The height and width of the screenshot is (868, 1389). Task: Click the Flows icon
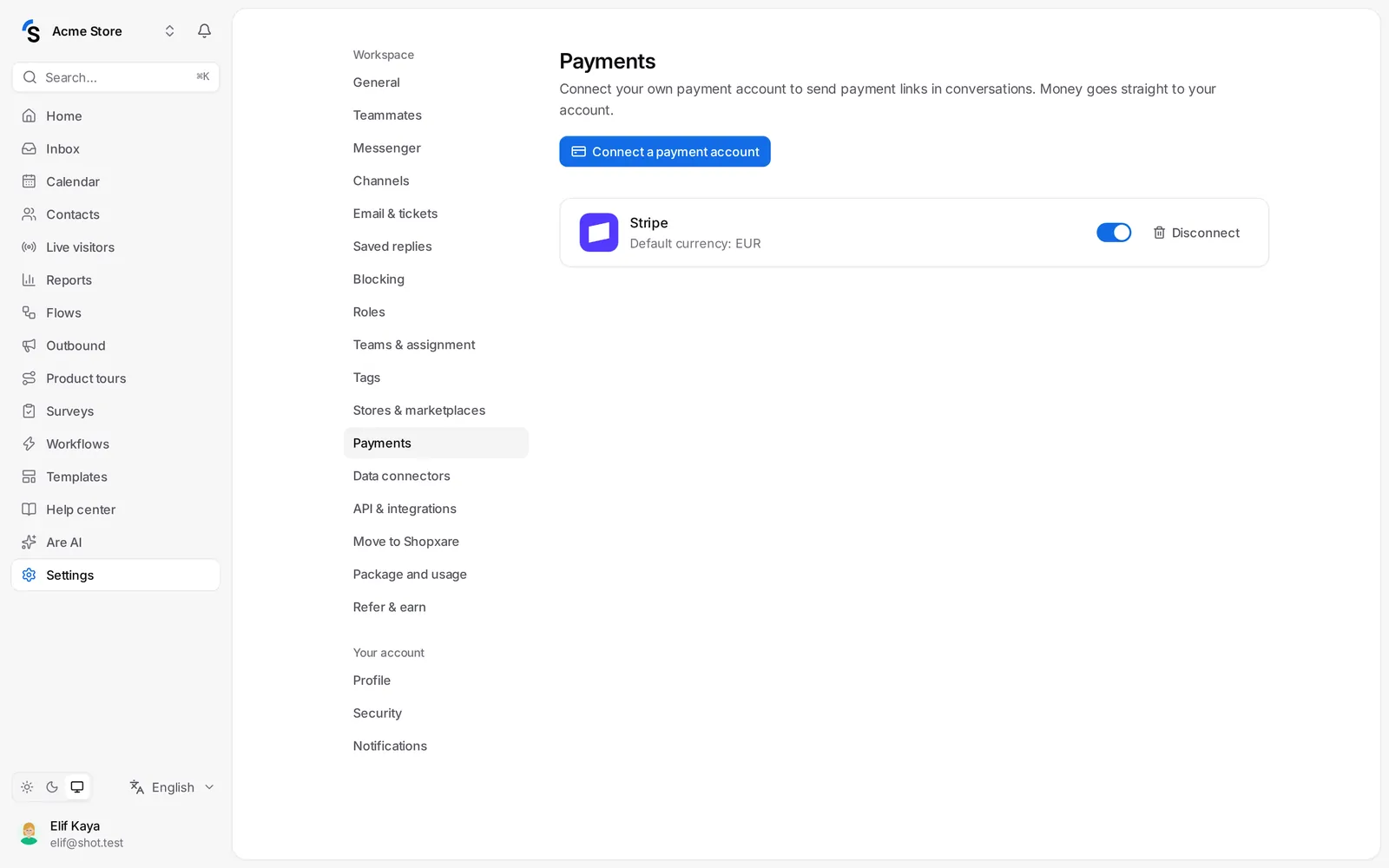(29, 312)
